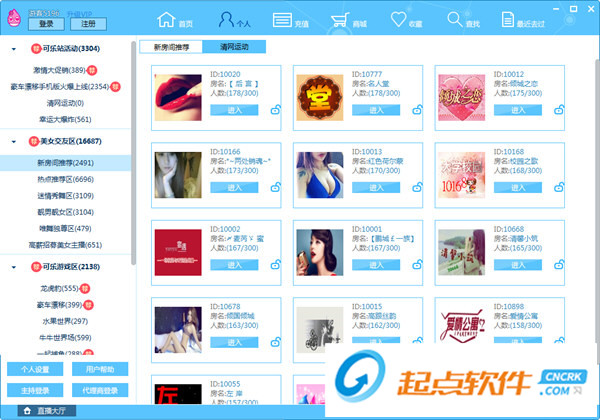Click the pink heart thumbnail of ID:10012
600x420 pixels.
(461, 98)
